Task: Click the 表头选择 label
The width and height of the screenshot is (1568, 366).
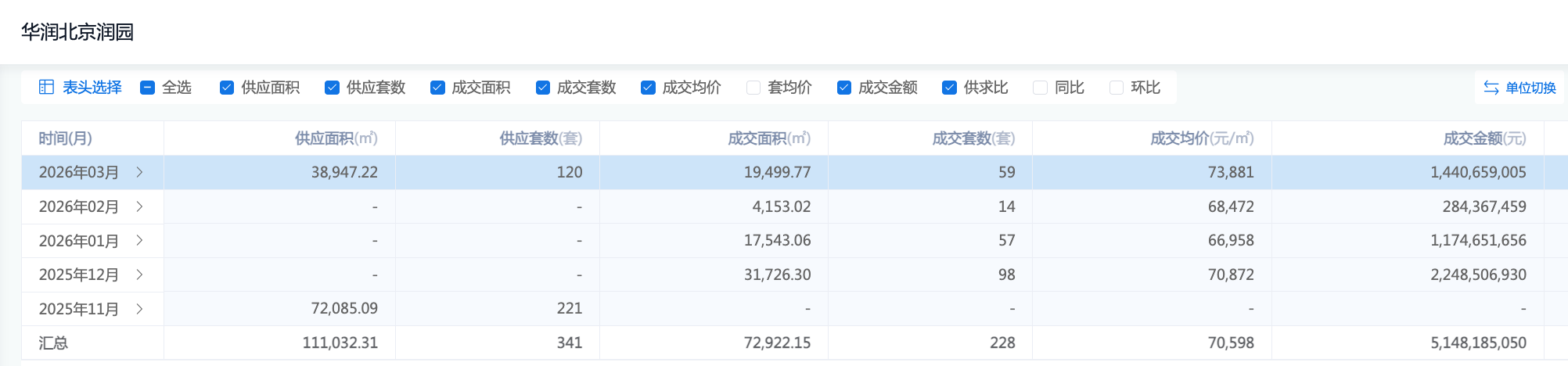Action: (92, 88)
